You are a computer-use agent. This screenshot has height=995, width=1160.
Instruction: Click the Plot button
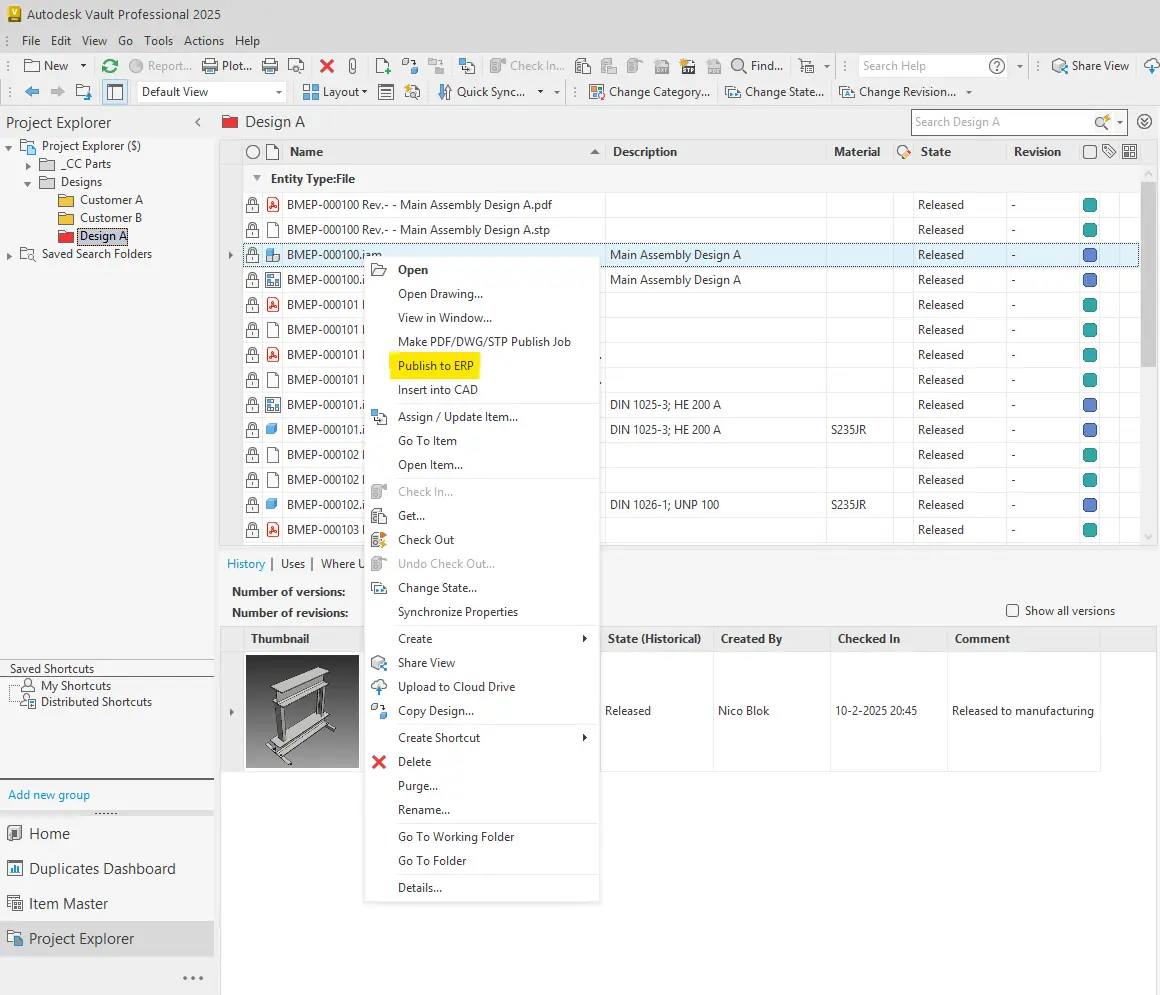pyautogui.click(x=227, y=66)
